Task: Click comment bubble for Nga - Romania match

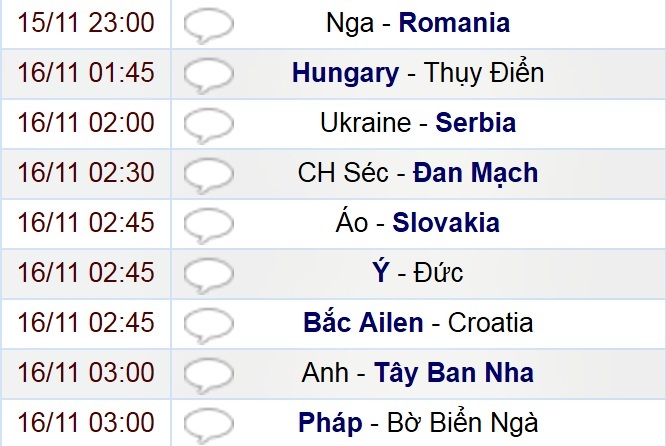Action: 210,25
